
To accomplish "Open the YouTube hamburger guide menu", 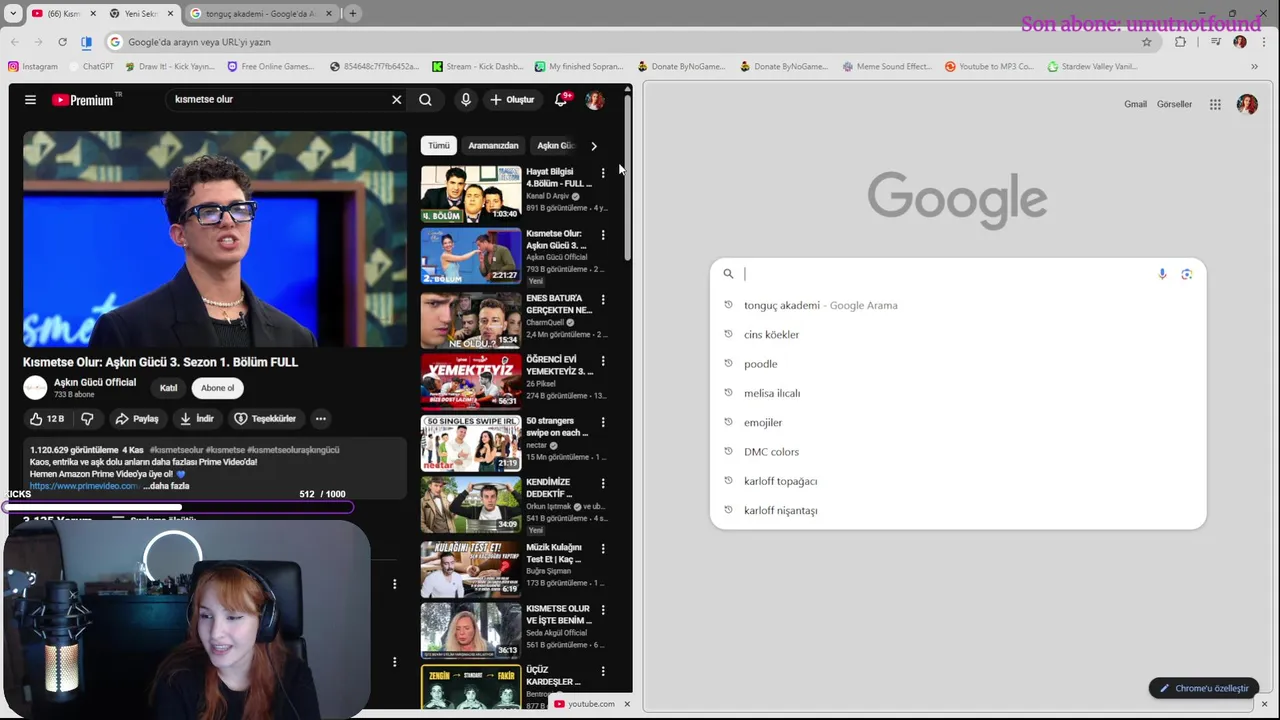I will [x=30, y=100].
